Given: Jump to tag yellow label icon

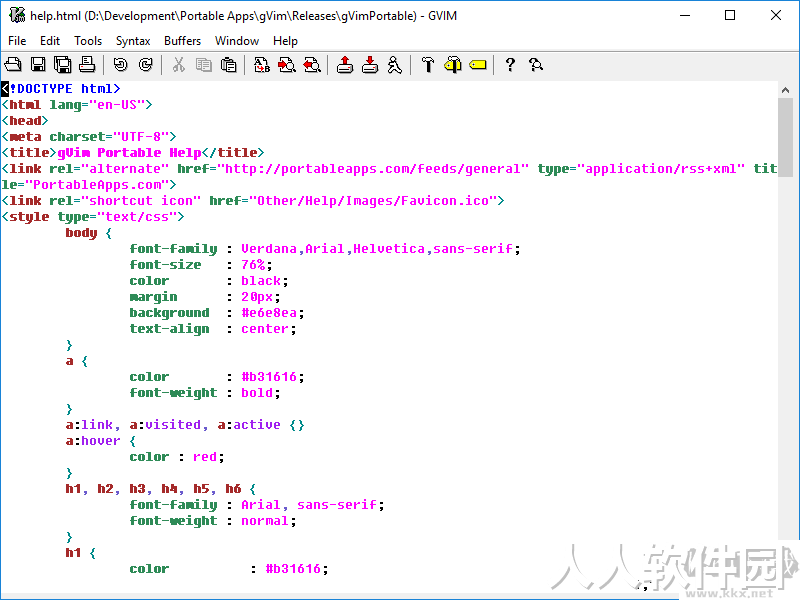Looking at the screenshot, I should click(478, 65).
